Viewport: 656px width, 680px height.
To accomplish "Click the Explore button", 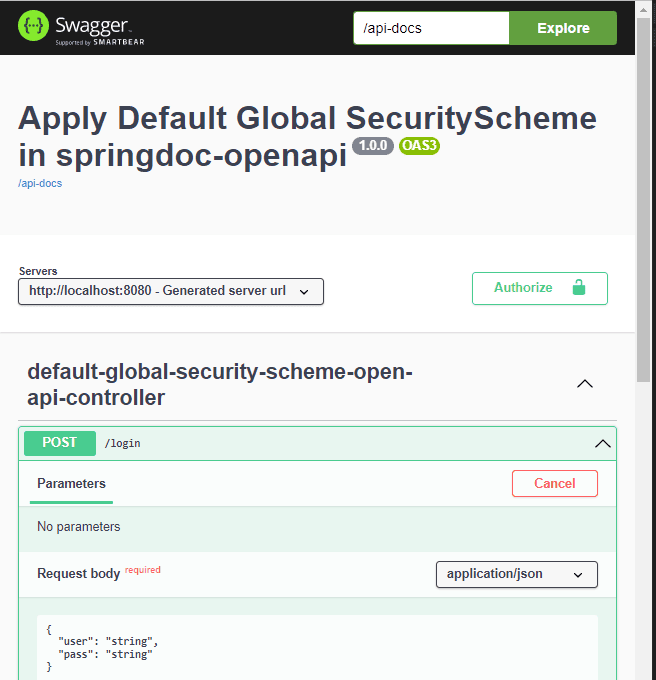I will click(x=563, y=28).
